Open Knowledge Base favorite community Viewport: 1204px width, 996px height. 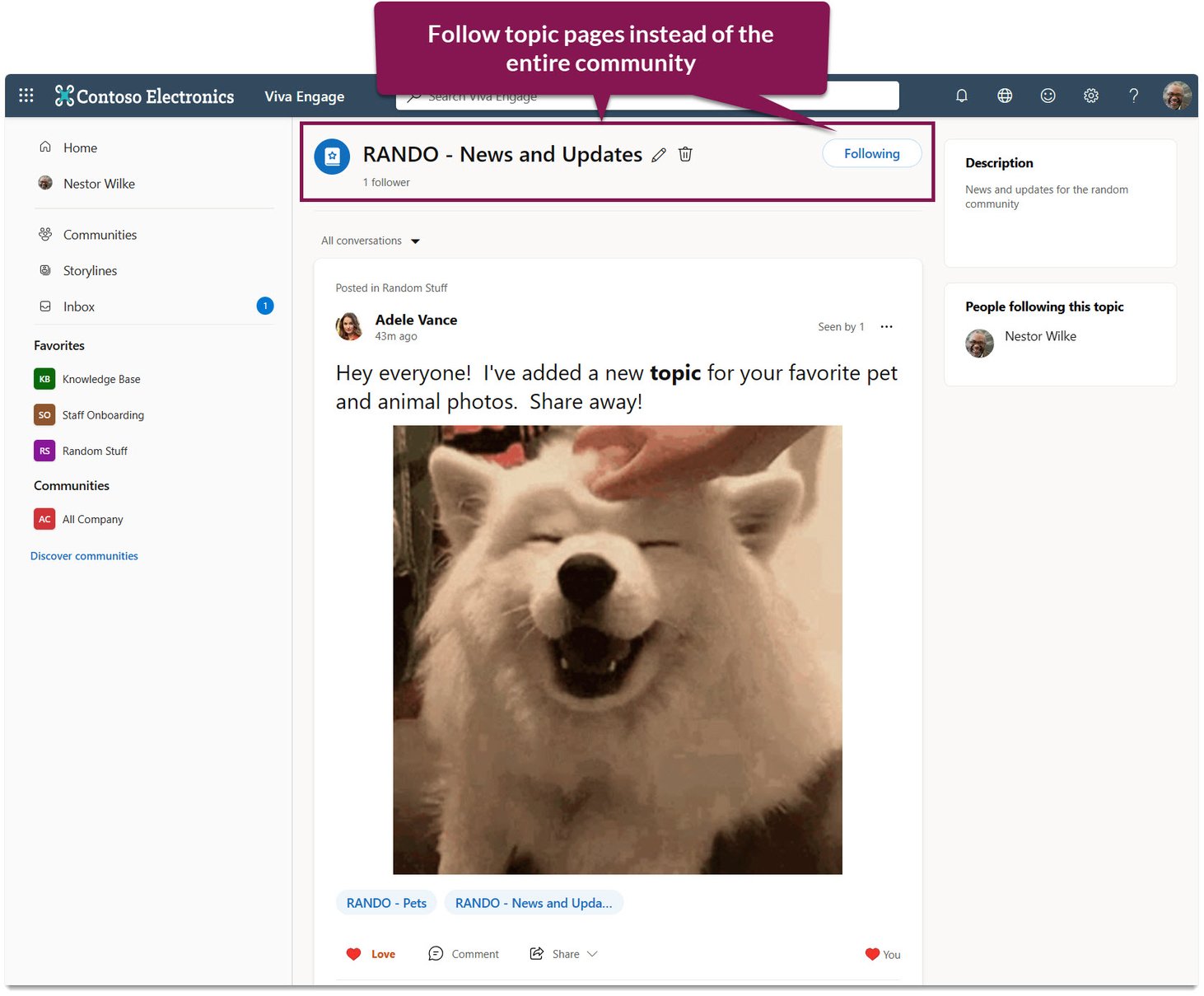(100, 379)
